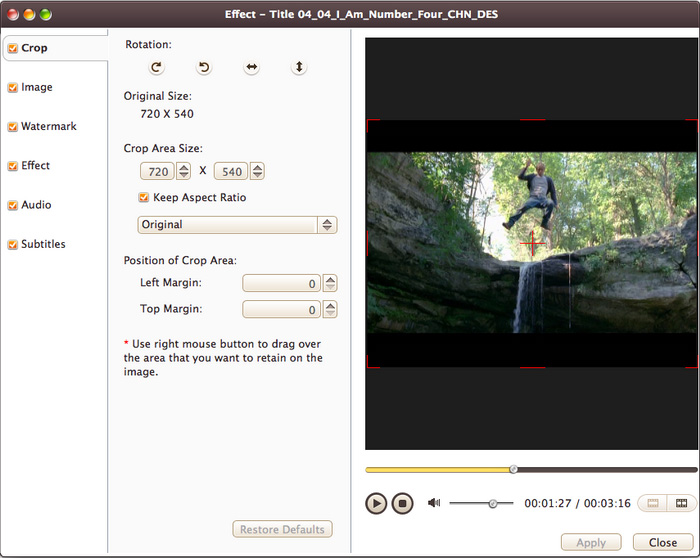Stop the video playback
Image resolution: width=700 pixels, height=558 pixels.
(402, 503)
